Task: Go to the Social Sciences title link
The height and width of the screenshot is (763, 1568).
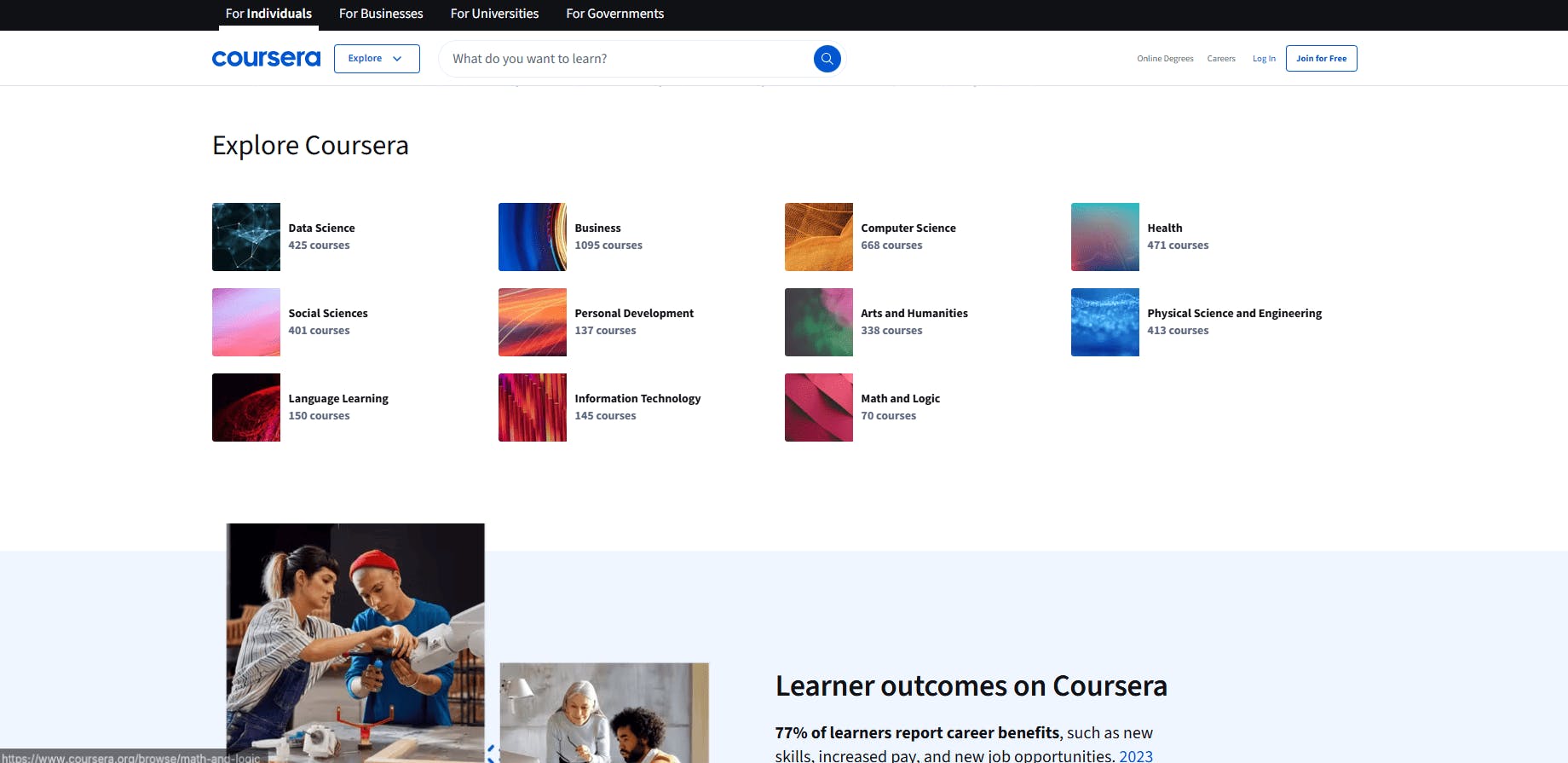Action: (x=328, y=314)
